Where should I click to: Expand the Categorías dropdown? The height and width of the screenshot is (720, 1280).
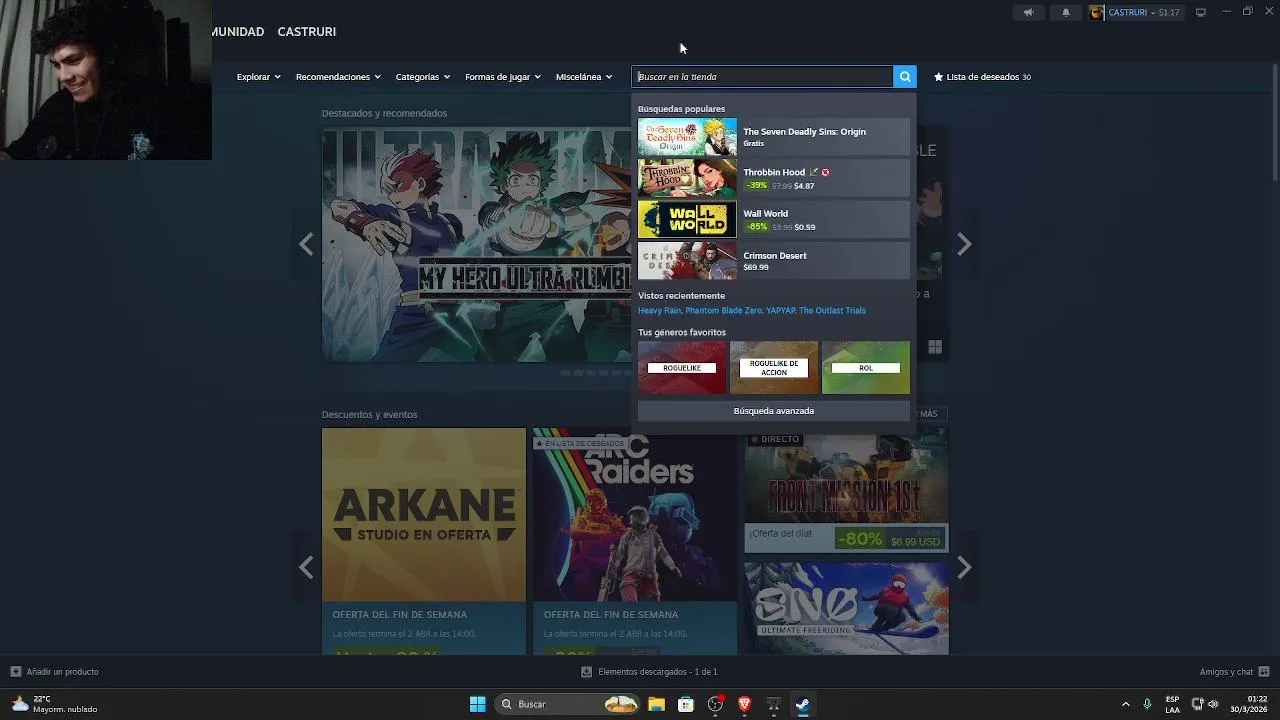(x=422, y=77)
